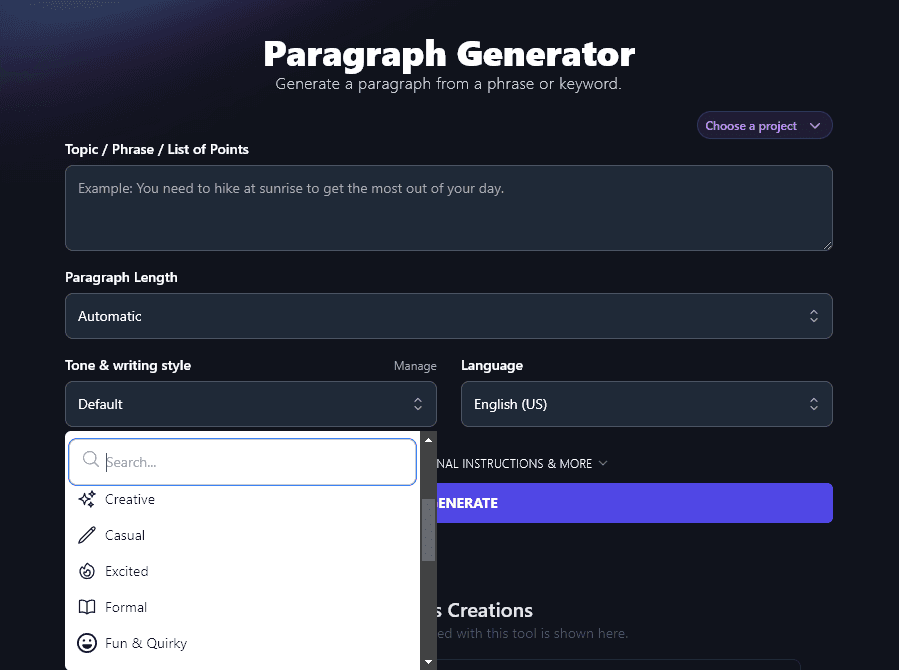The width and height of the screenshot is (899, 670).
Task: Select the Casual tone option
Action: tap(125, 535)
